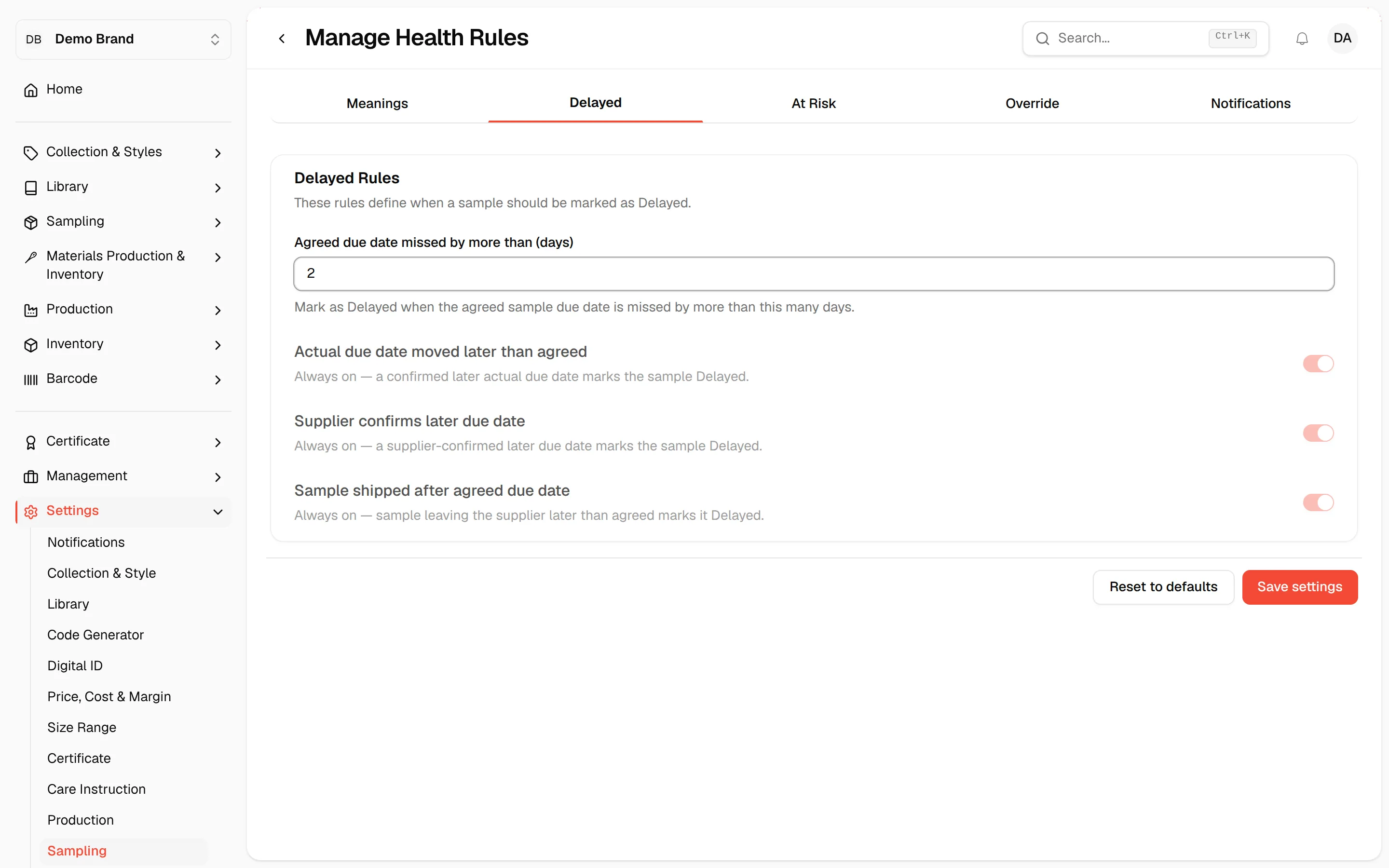Viewport: 1389px width, 868px height.
Task: Click Reset to defaults
Action: tap(1163, 587)
